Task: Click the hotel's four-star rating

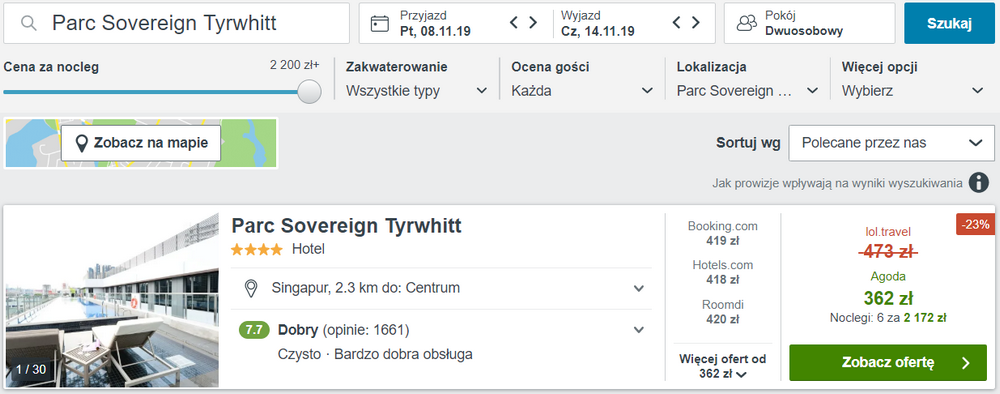Action: coord(257,249)
